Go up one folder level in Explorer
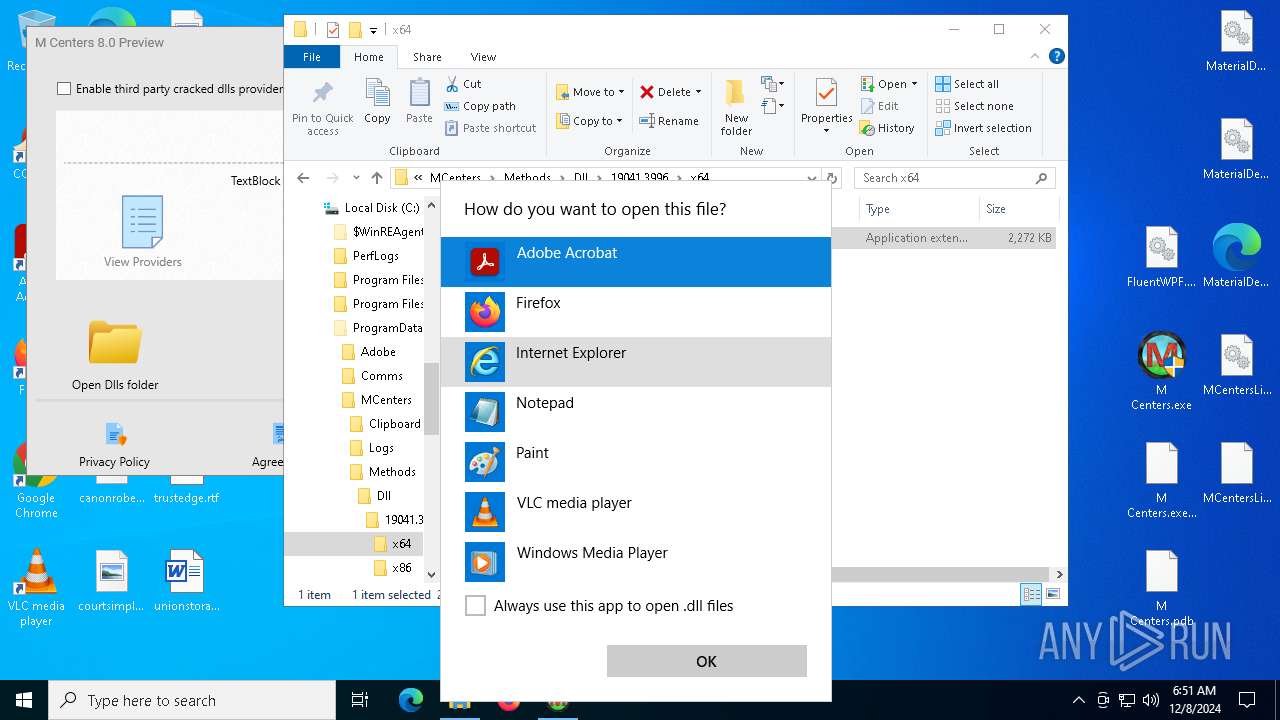1280x720 pixels. 377,178
